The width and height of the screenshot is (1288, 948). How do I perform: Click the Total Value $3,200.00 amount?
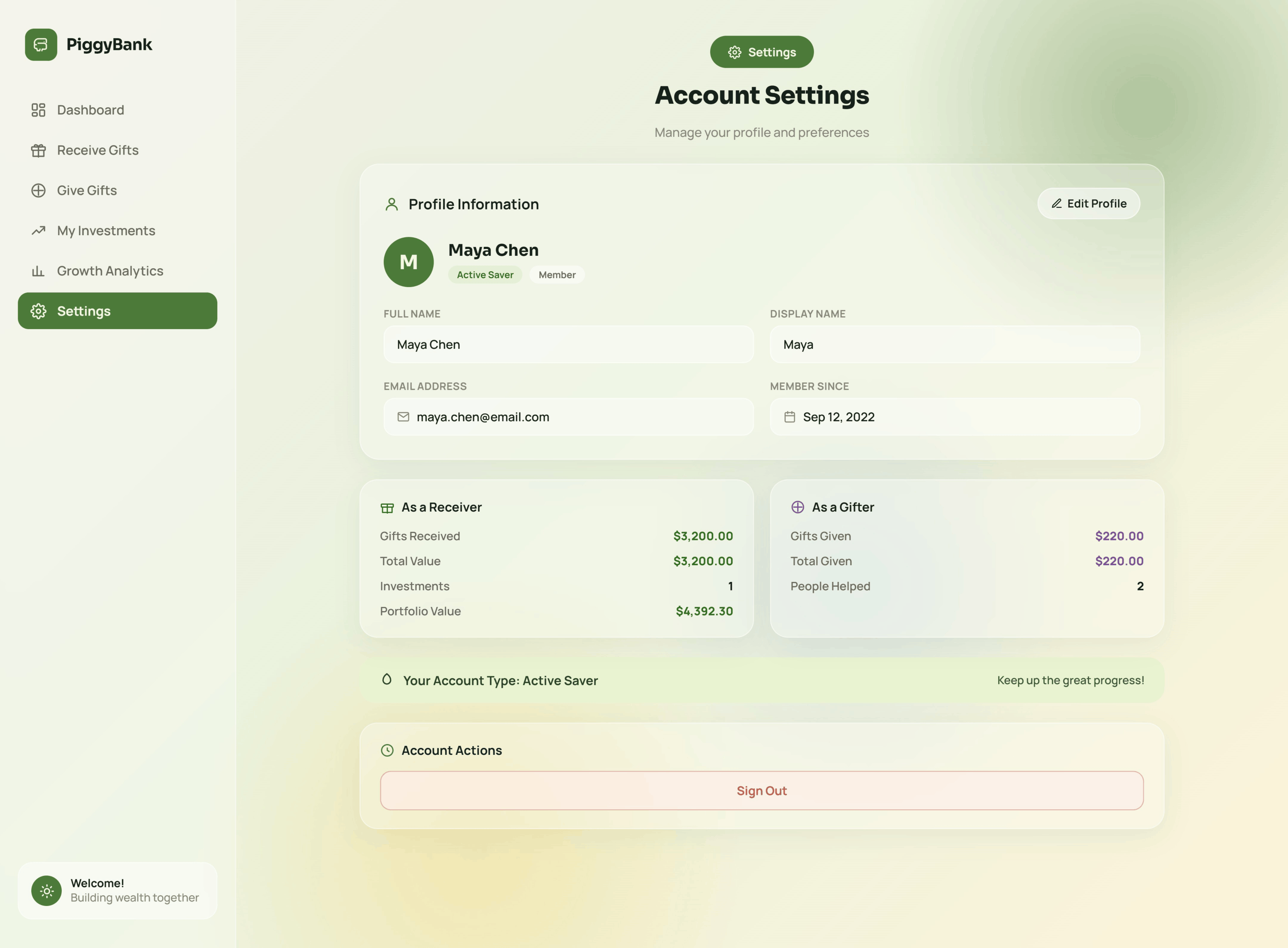click(703, 561)
